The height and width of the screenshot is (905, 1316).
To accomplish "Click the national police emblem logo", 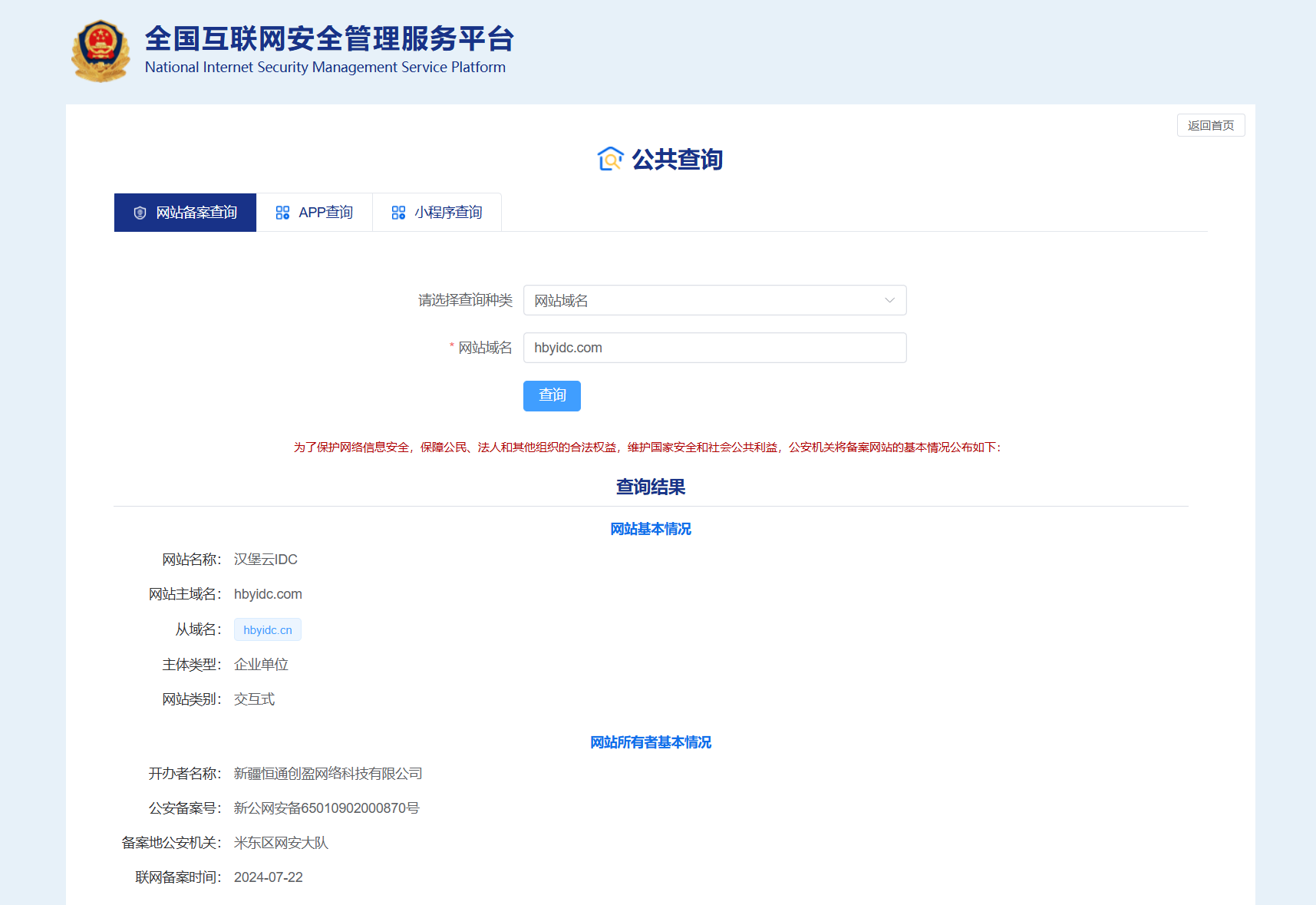I will (x=101, y=51).
